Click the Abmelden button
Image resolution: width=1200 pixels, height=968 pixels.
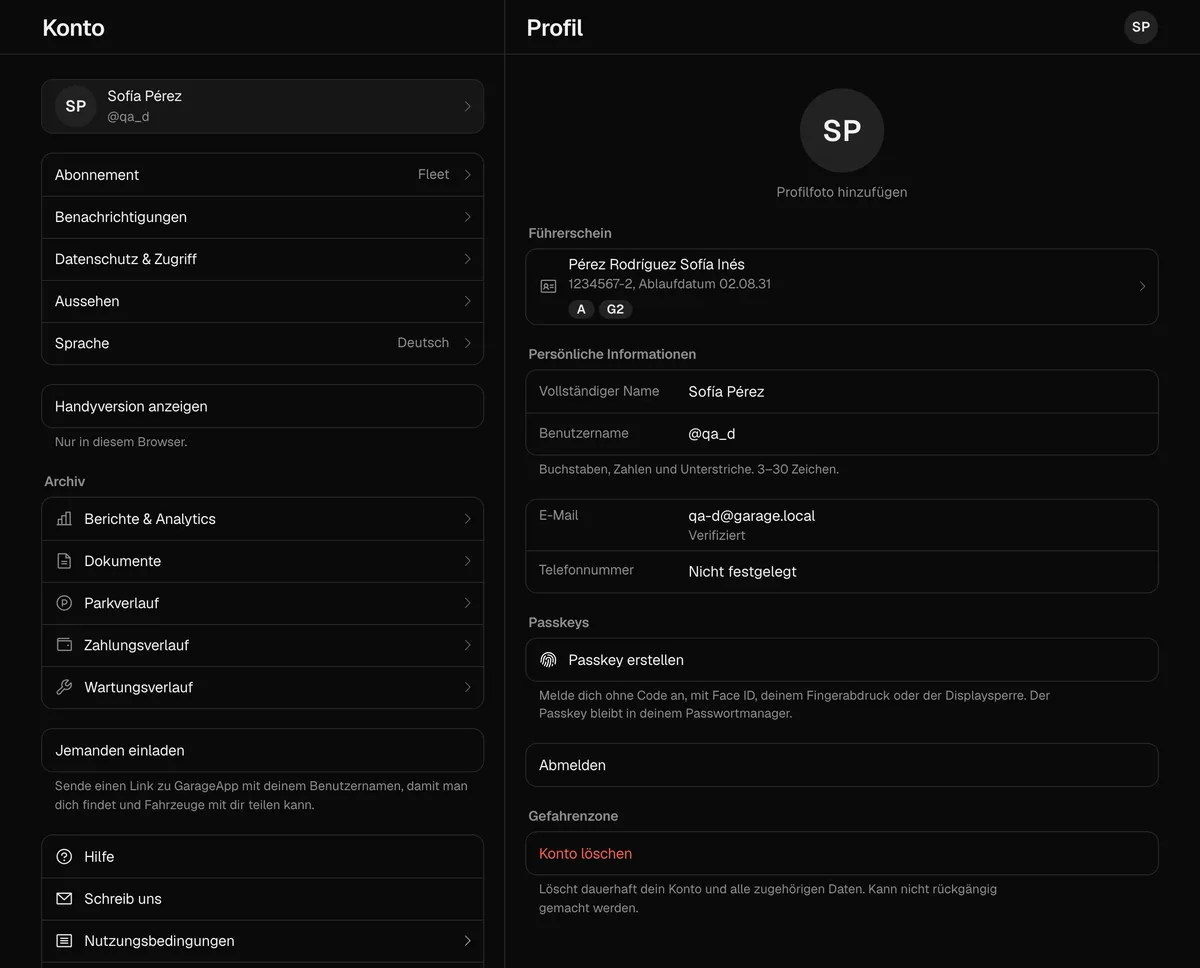[842, 765]
